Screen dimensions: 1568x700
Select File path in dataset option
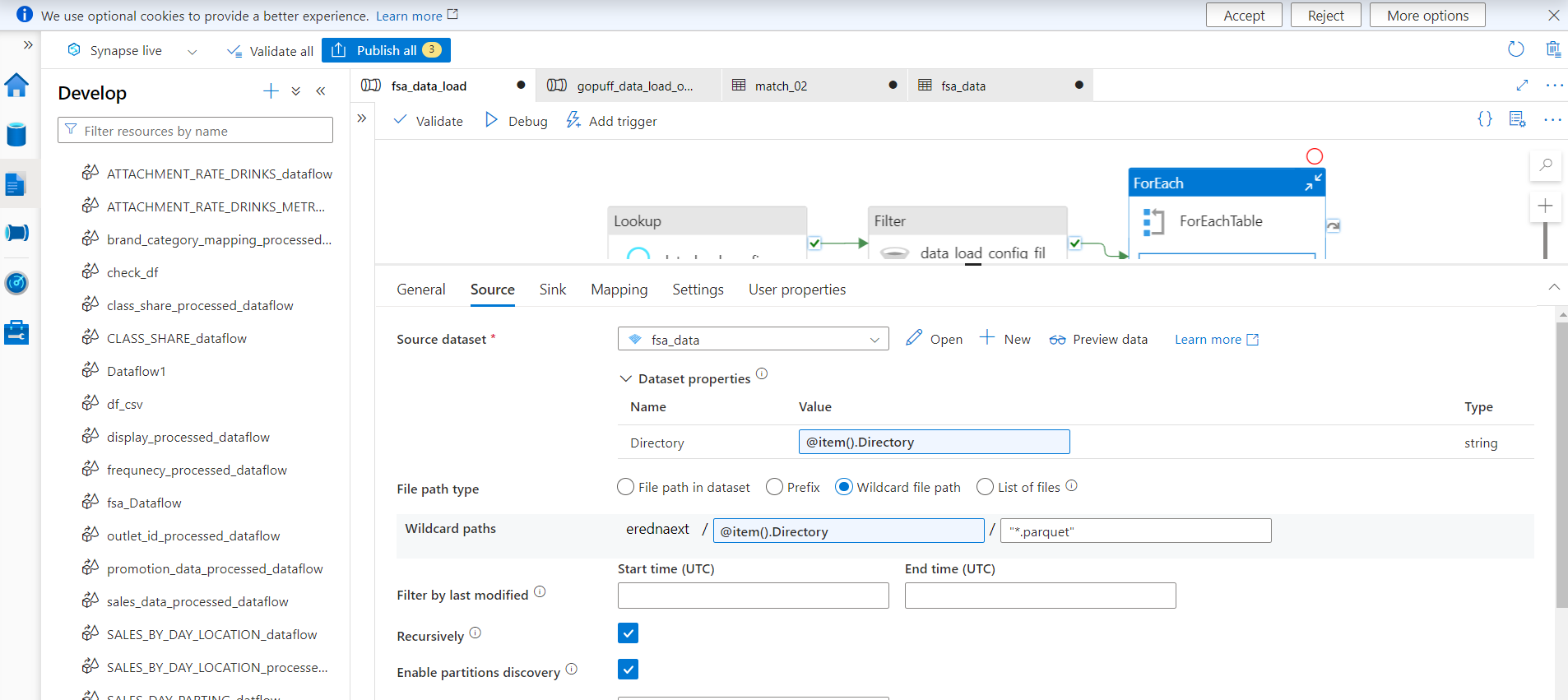[625, 487]
